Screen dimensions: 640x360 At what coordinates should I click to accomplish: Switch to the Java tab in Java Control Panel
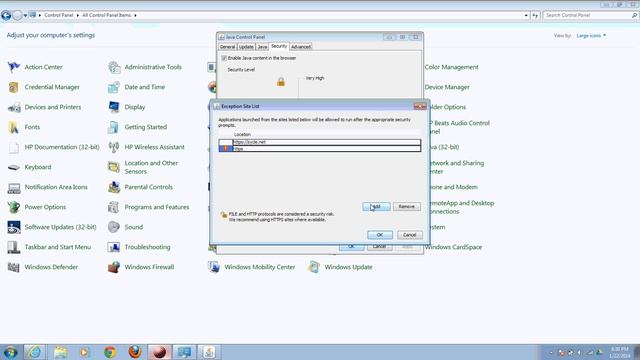262,47
